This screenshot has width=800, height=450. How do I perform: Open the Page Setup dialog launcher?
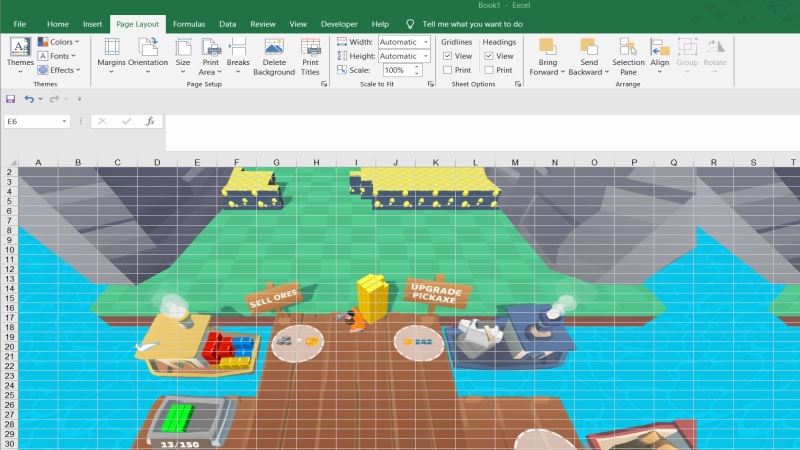pos(324,84)
